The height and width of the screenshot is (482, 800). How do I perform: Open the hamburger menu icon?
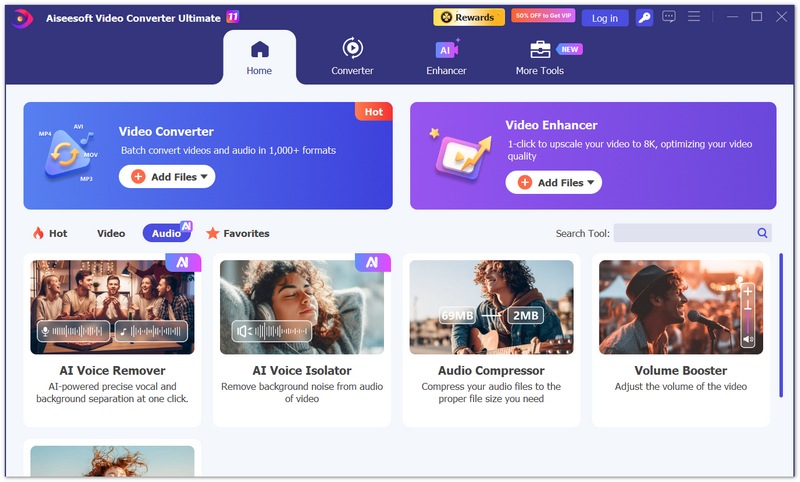pyautogui.click(x=694, y=17)
